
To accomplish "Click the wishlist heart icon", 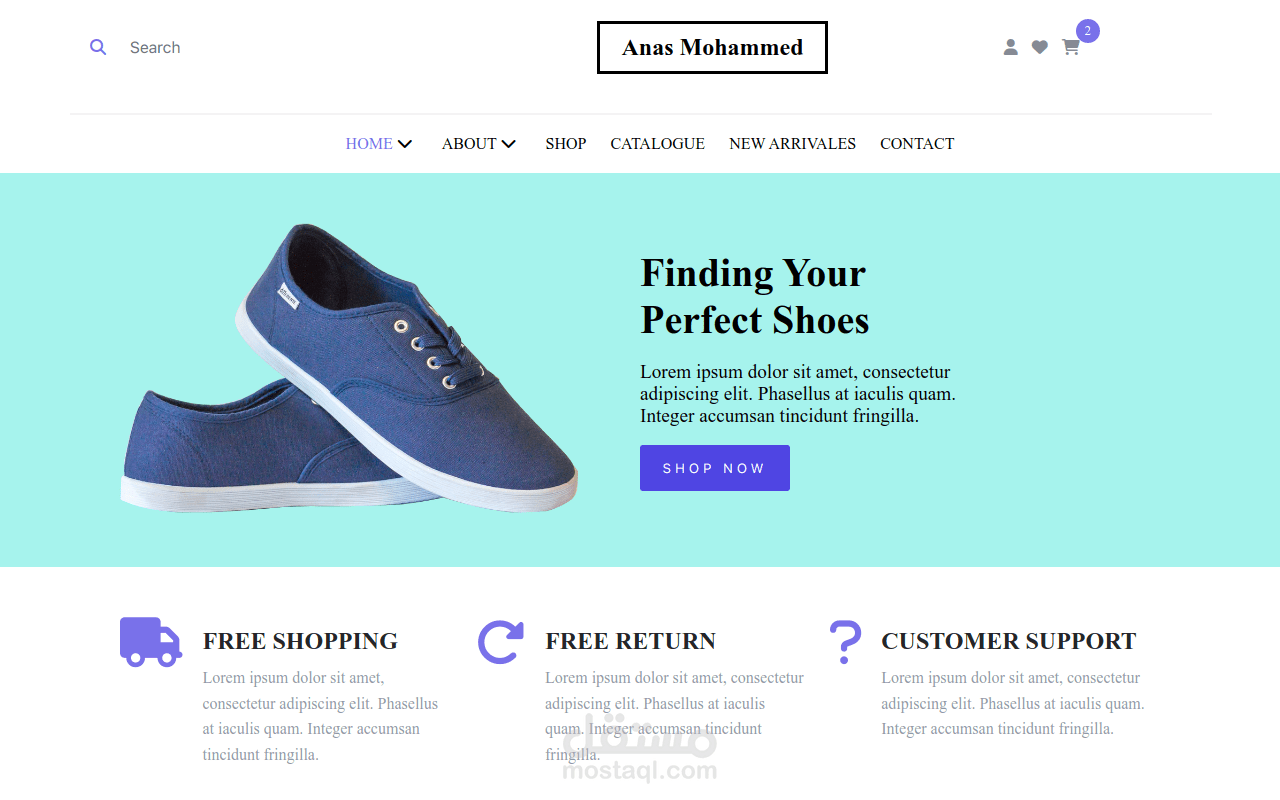I will click(x=1040, y=47).
